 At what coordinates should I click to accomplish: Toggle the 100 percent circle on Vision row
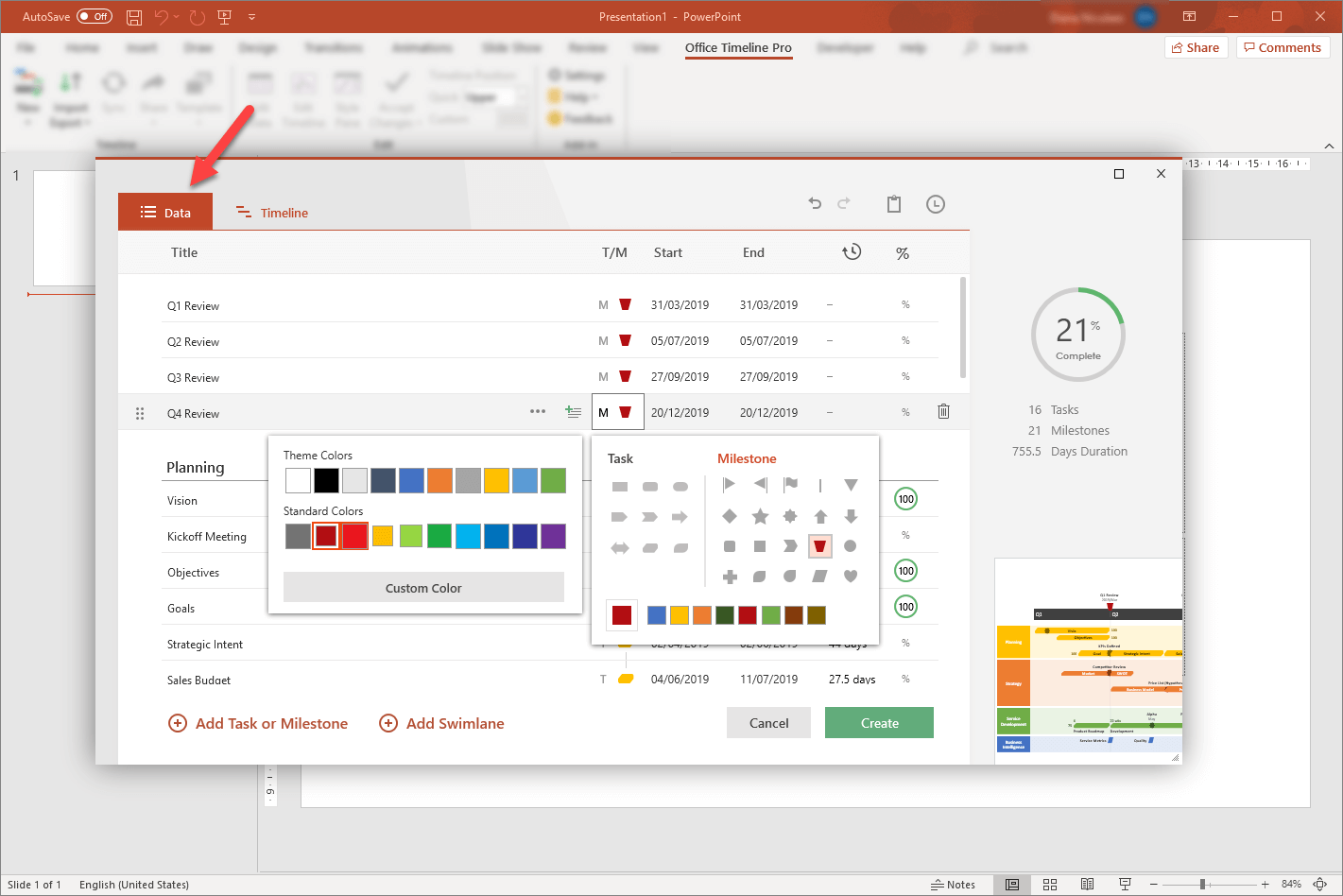(x=905, y=499)
